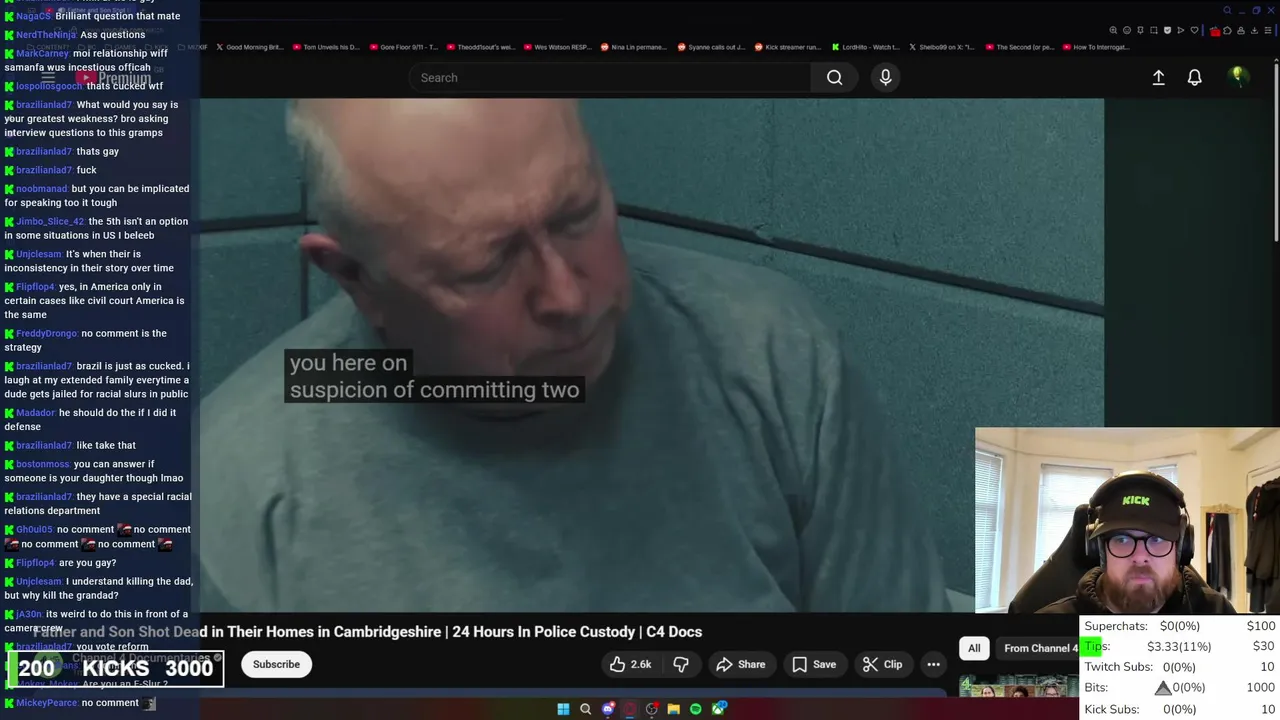The image size is (1280, 720).
Task: Open the three-dot more actions menu
Action: 933,664
